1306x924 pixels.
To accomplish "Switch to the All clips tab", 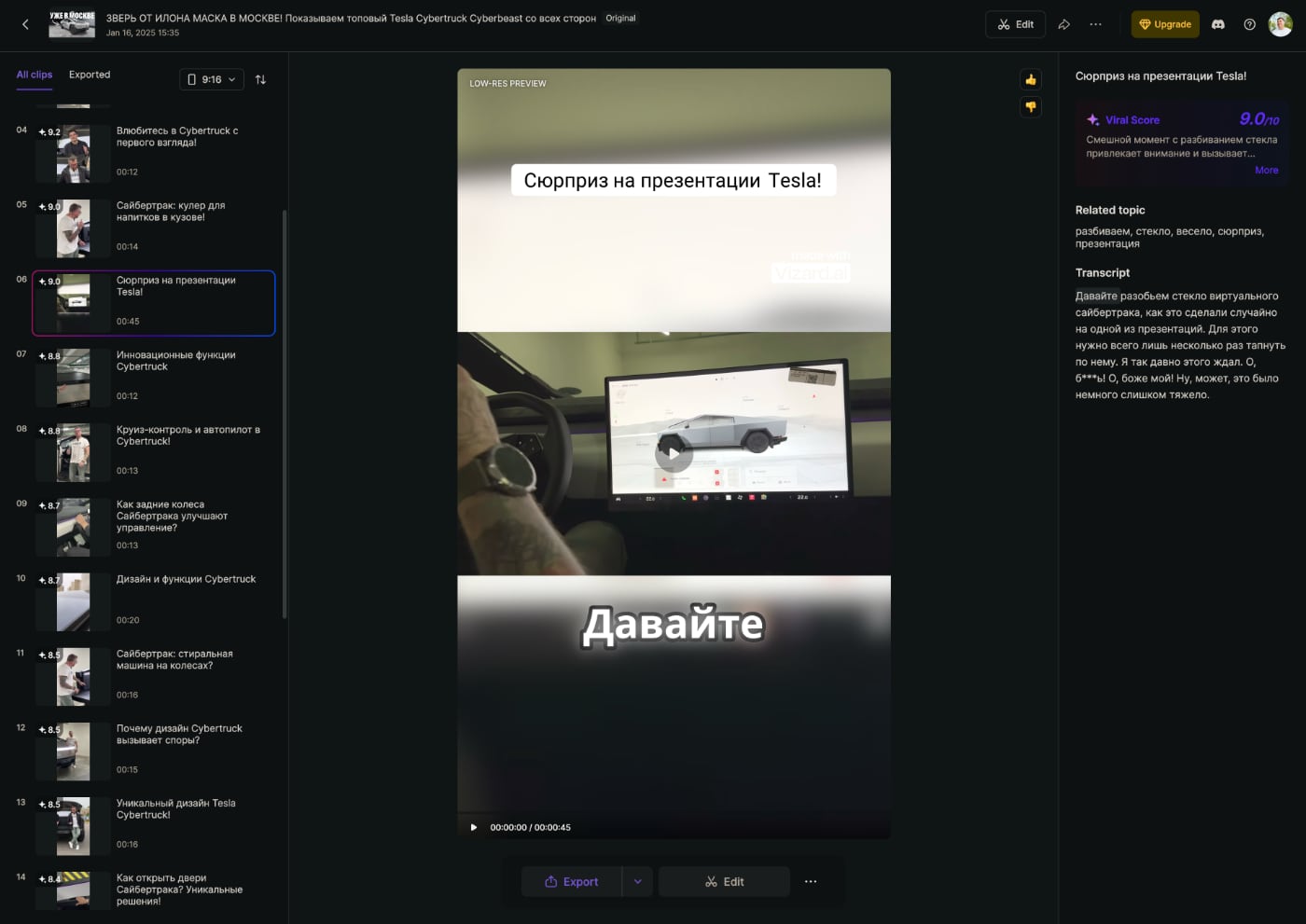I will (x=35, y=75).
